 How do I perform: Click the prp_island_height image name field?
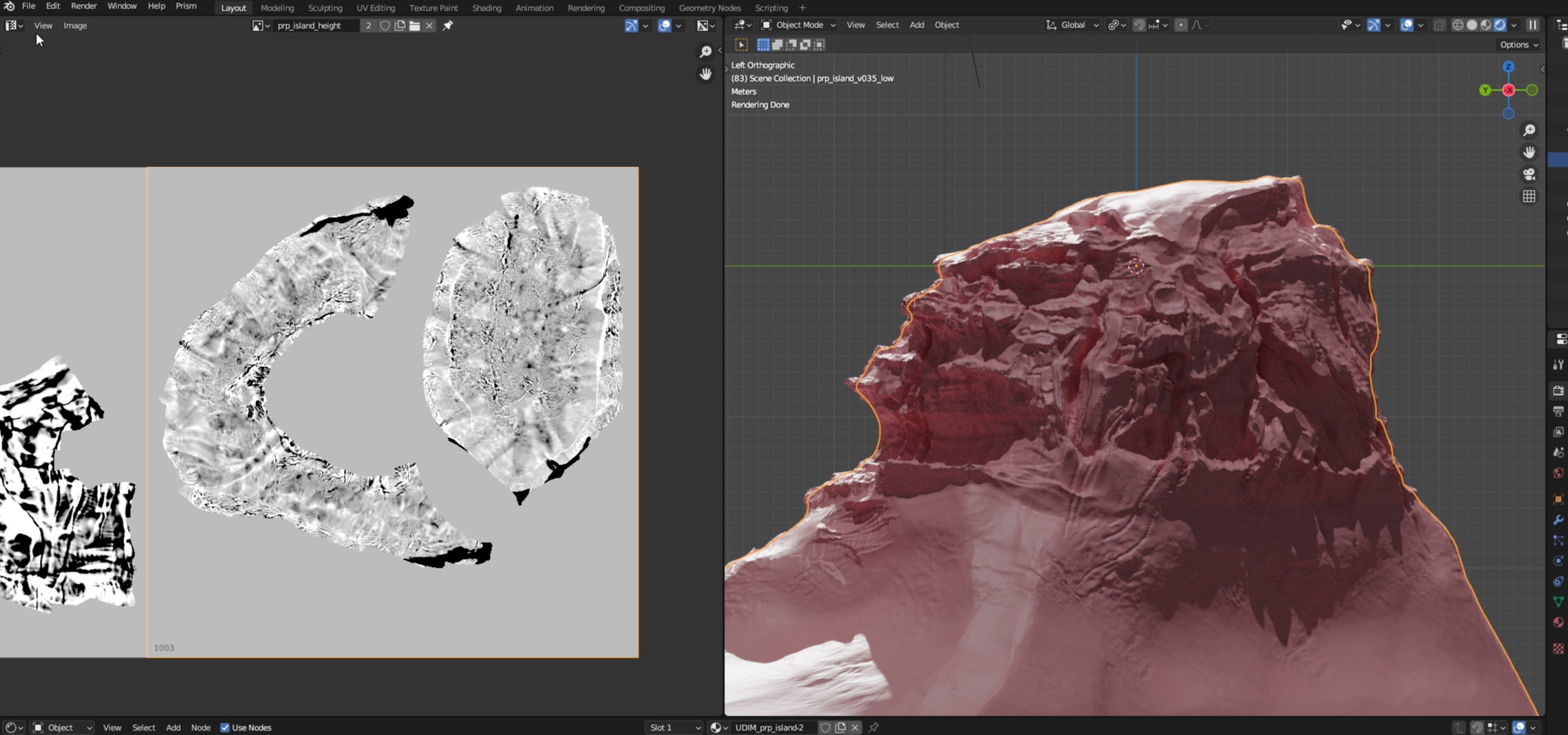pos(314,25)
